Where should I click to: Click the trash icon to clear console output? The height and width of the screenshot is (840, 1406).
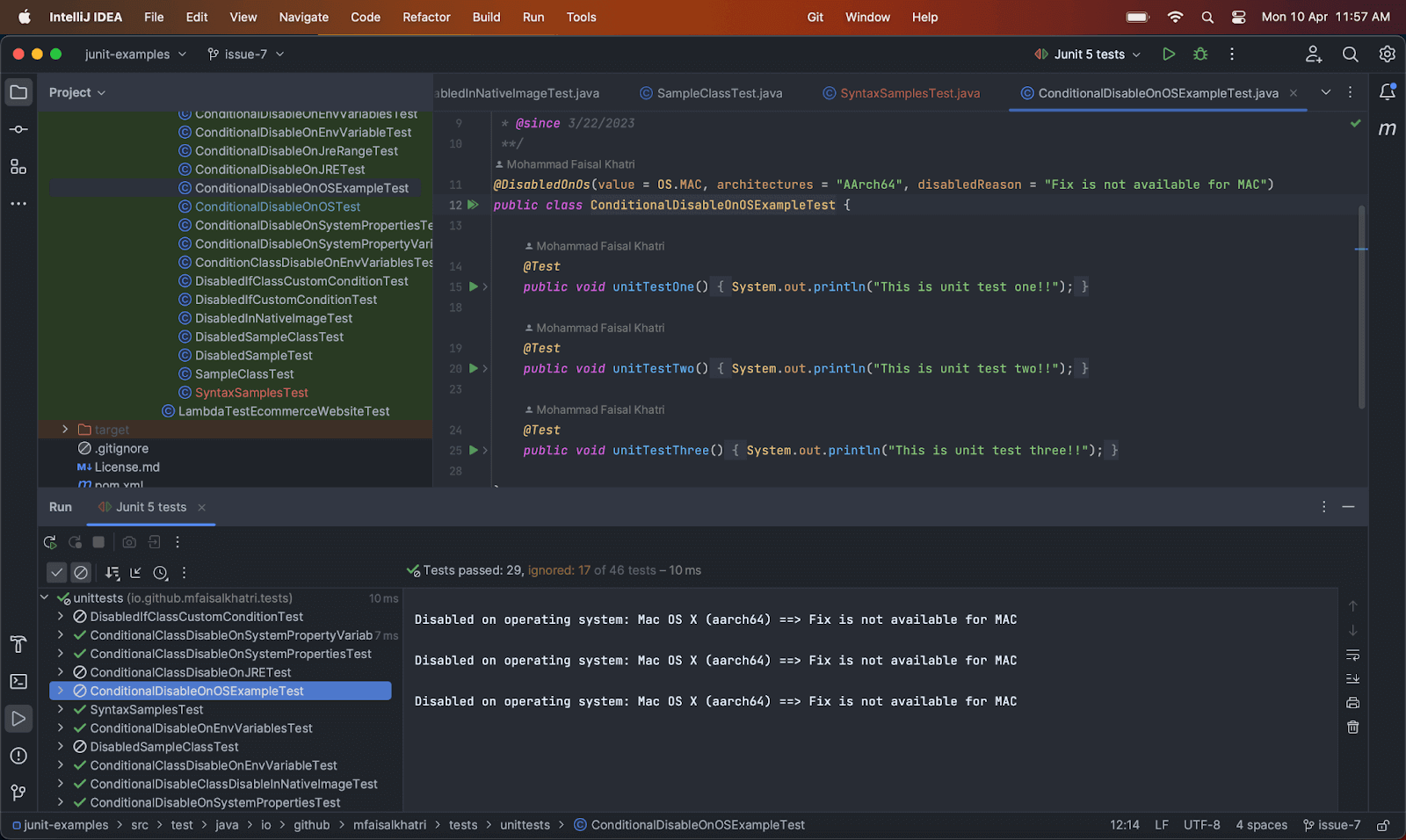pos(1352,728)
